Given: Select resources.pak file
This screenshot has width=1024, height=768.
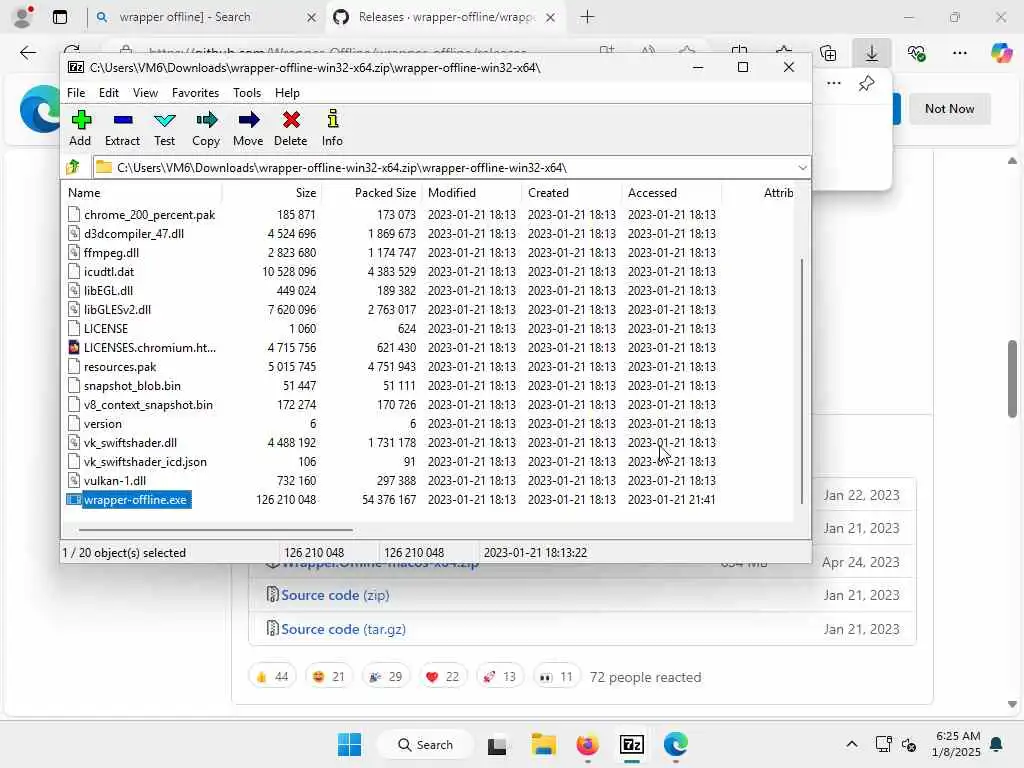Looking at the screenshot, I should 120,366.
